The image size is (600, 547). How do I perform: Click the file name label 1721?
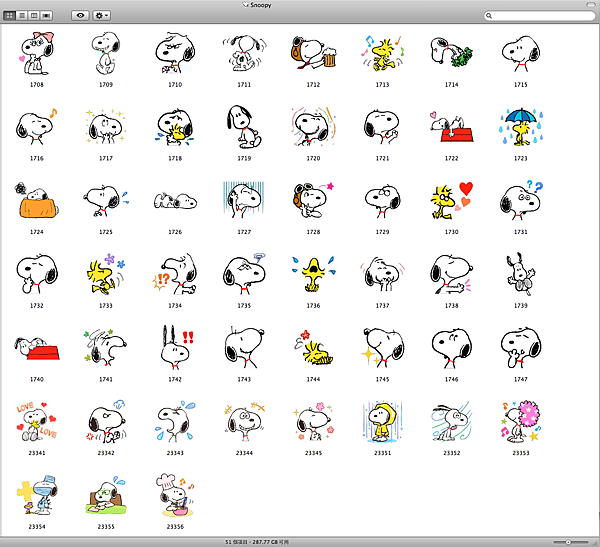(x=382, y=158)
